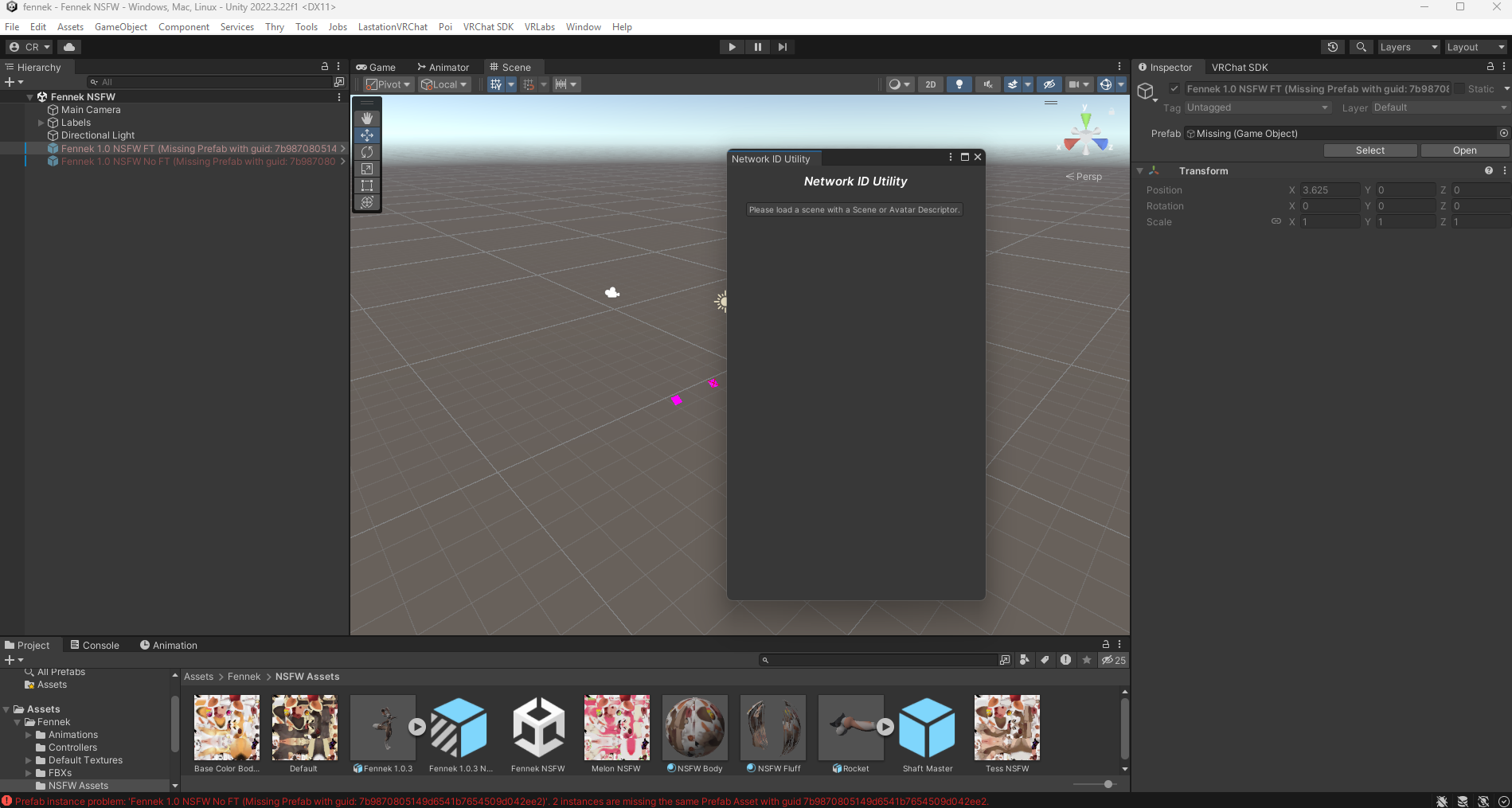Select the Transform tool
Image resolution: width=1512 pixels, height=808 pixels.
[x=367, y=202]
